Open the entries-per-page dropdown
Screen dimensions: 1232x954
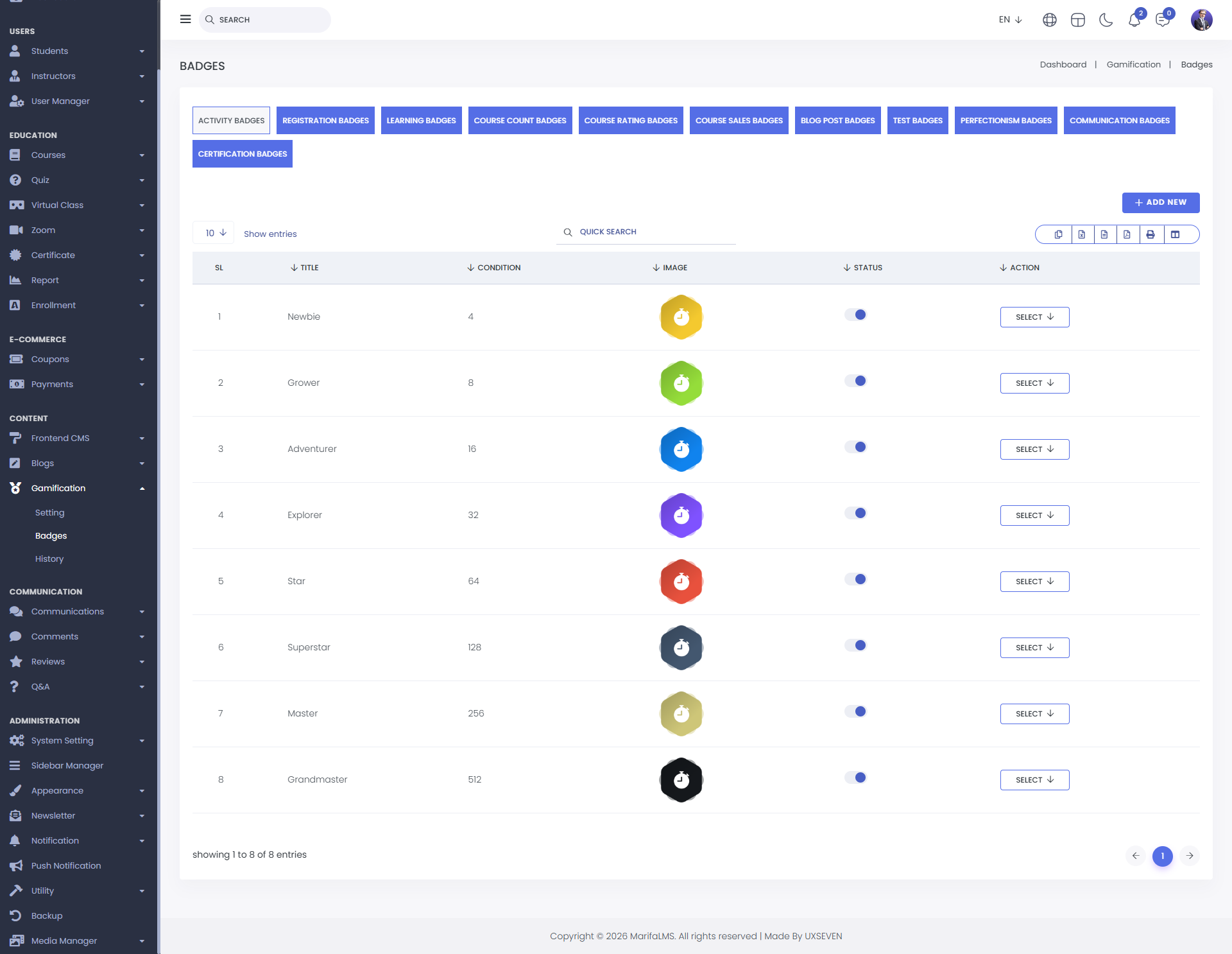click(214, 233)
